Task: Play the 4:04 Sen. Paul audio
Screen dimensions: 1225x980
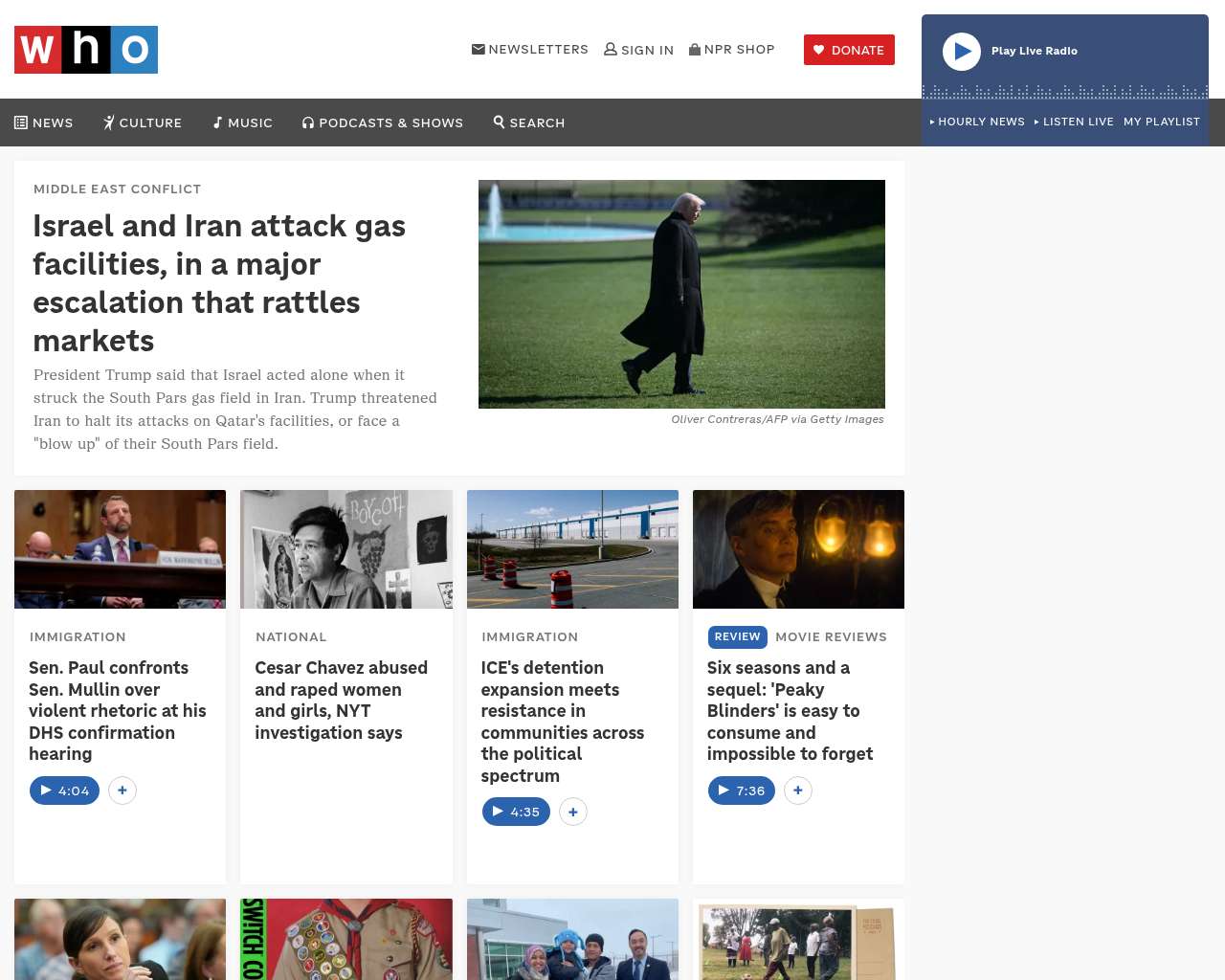Action: [x=64, y=791]
